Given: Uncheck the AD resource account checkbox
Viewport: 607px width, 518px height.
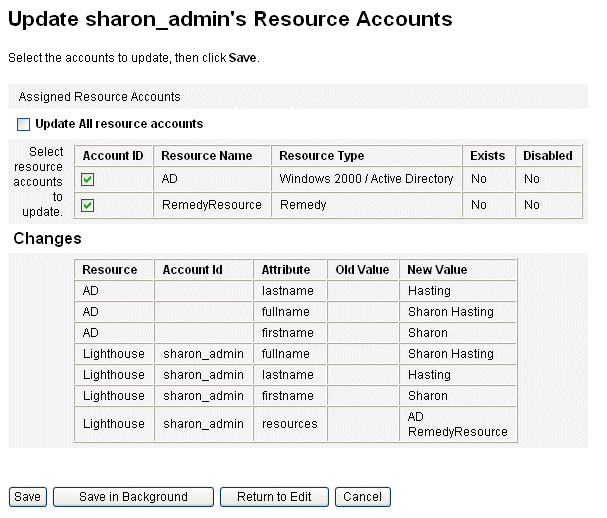Looking at the screenshot, I should pyautogui.click(x=87, y=179).
